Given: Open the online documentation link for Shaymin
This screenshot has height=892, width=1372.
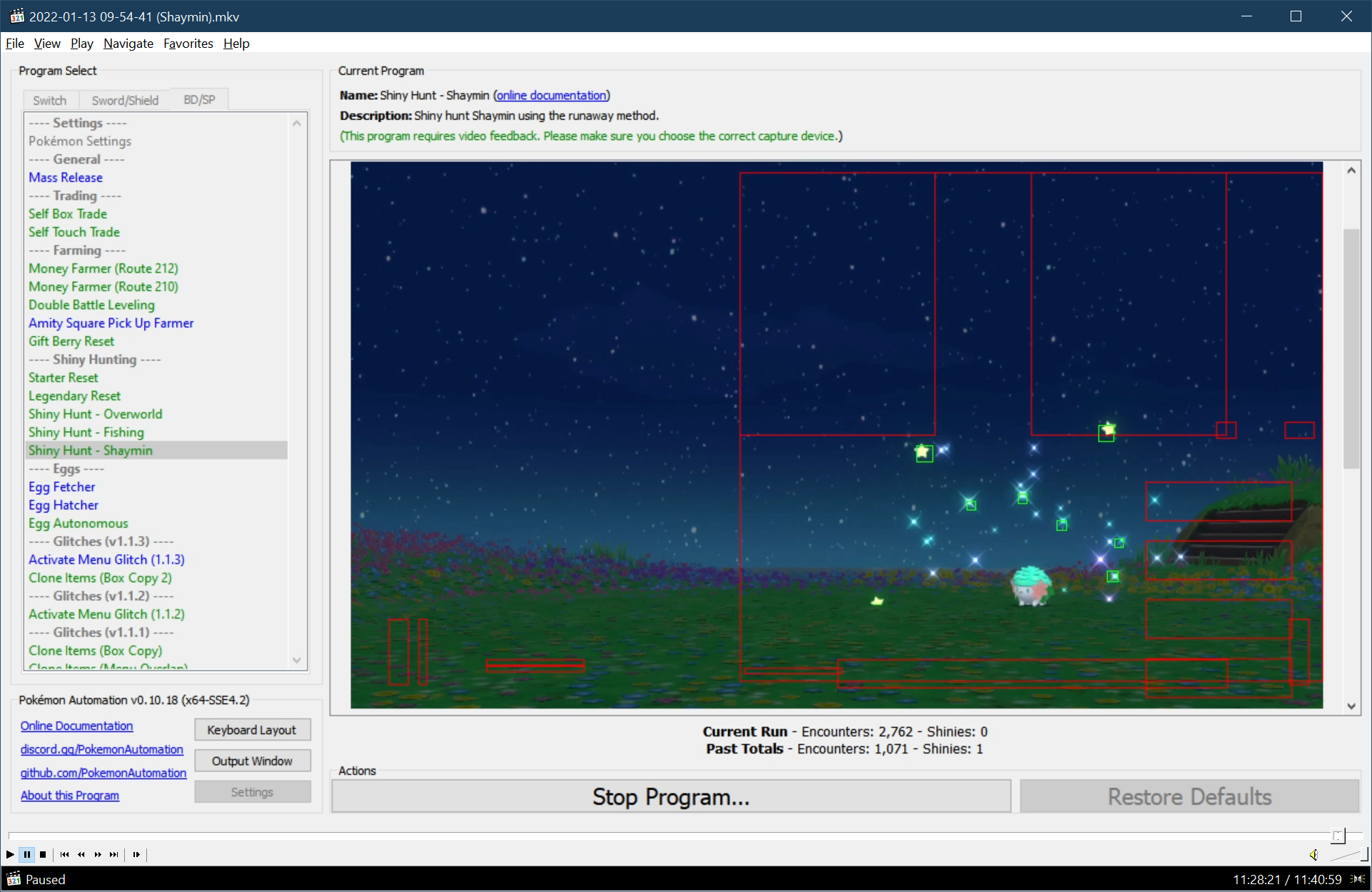Looking at the screenshot, I should [x=551, y=95].
